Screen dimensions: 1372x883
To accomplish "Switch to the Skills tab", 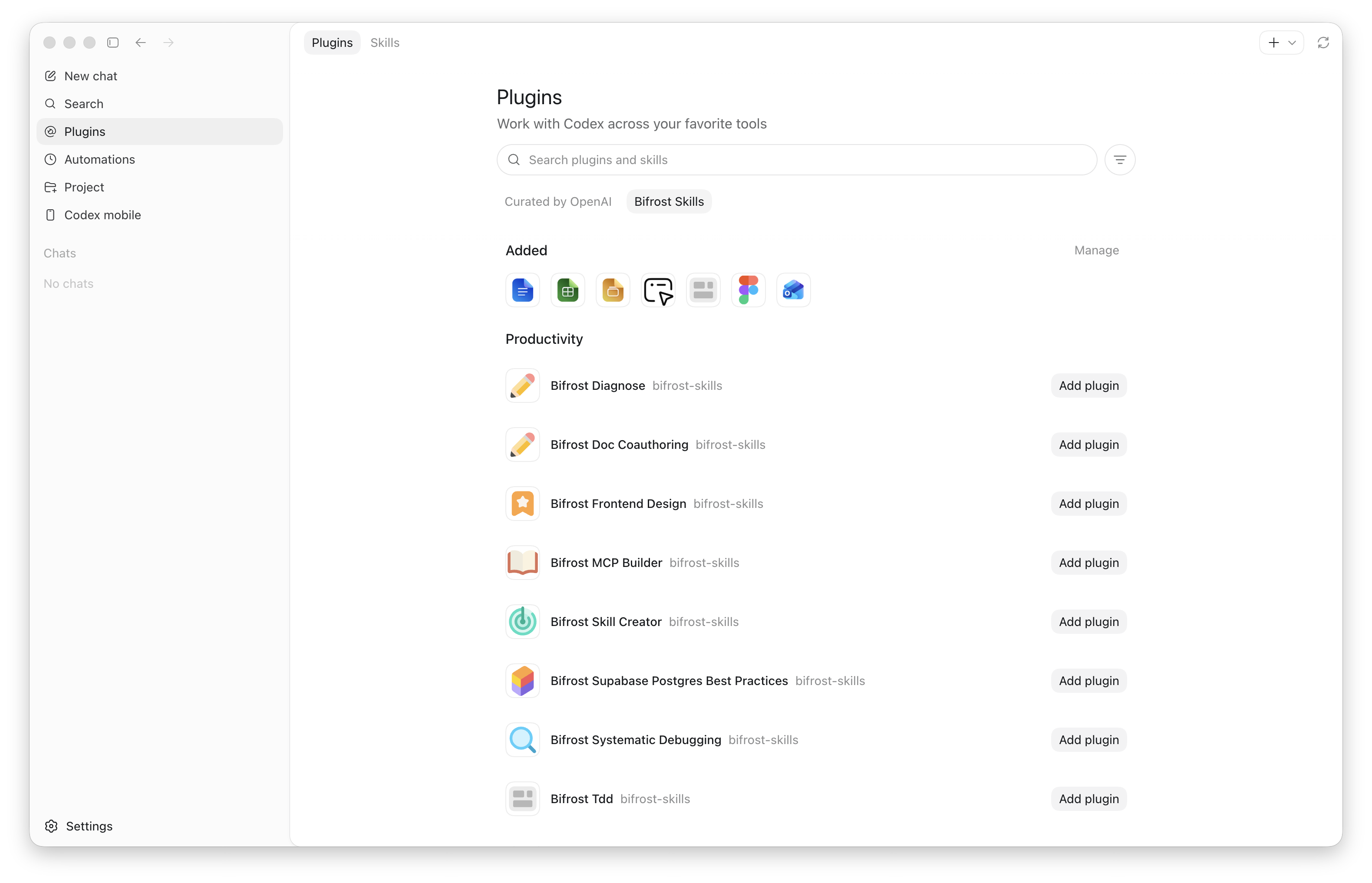I will [x=385, y=43].
